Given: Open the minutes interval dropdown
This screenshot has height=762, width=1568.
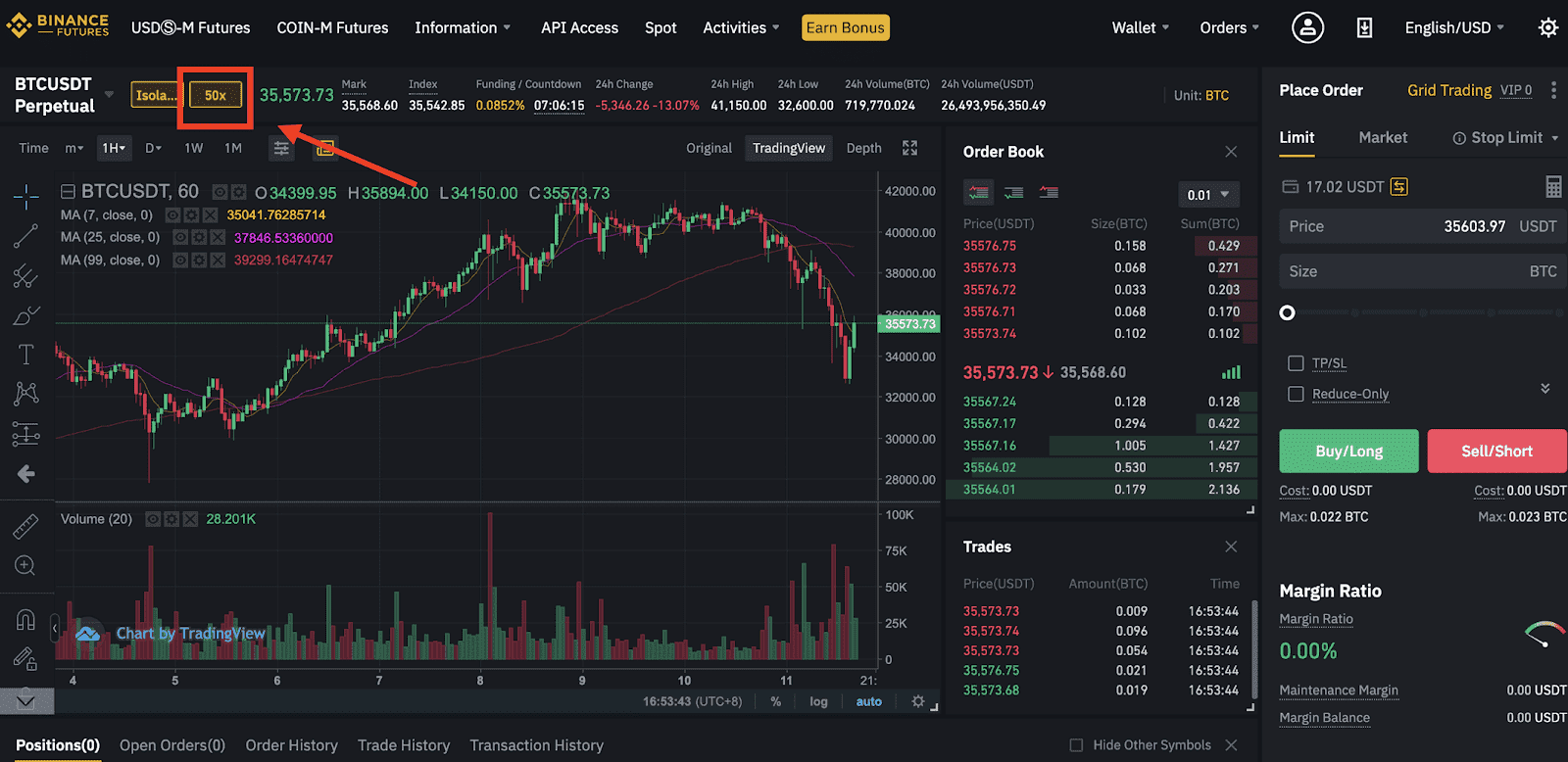Looking at the screenshot, I should (x=74, y=148).
